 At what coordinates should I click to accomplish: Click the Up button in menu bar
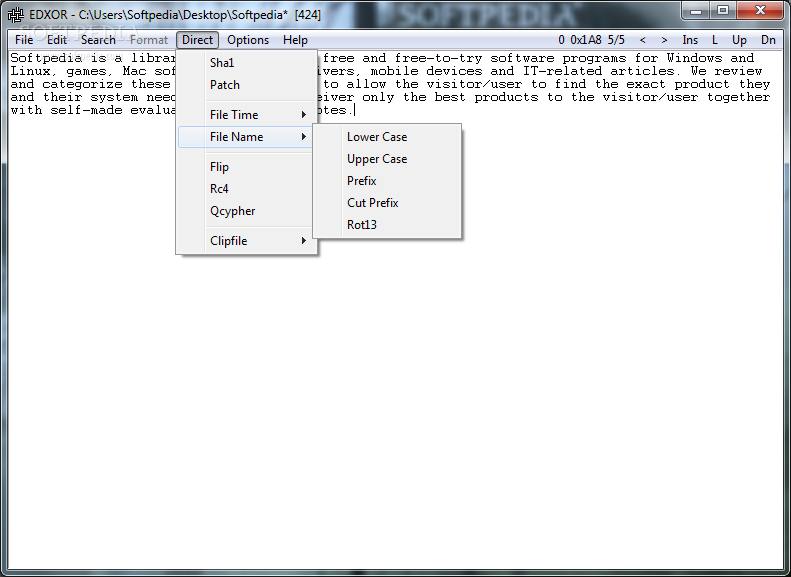pyautogui.click(x=740, y=40)
